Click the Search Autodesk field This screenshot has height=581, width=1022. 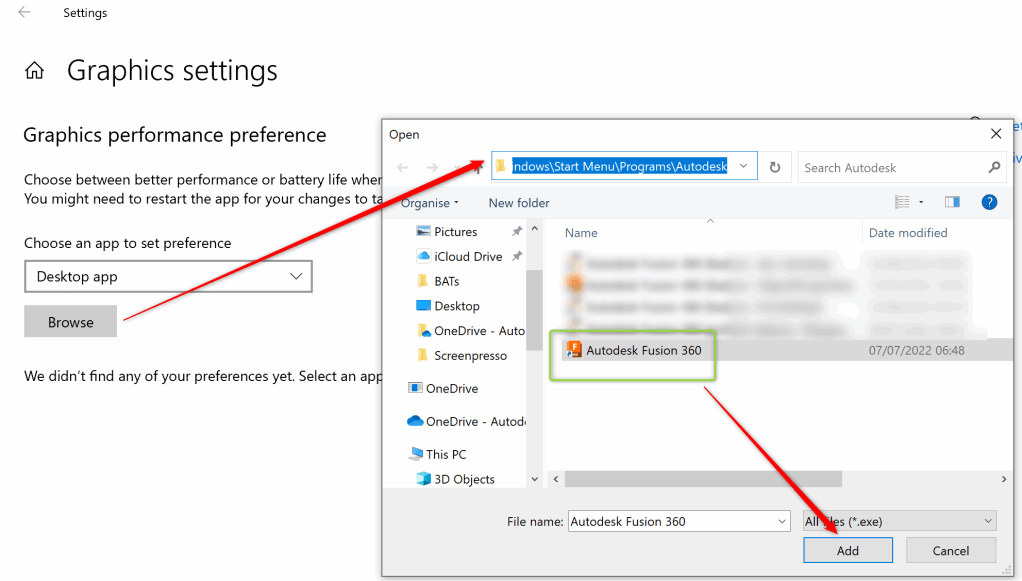pyautogui.click(x=890, y=168)
